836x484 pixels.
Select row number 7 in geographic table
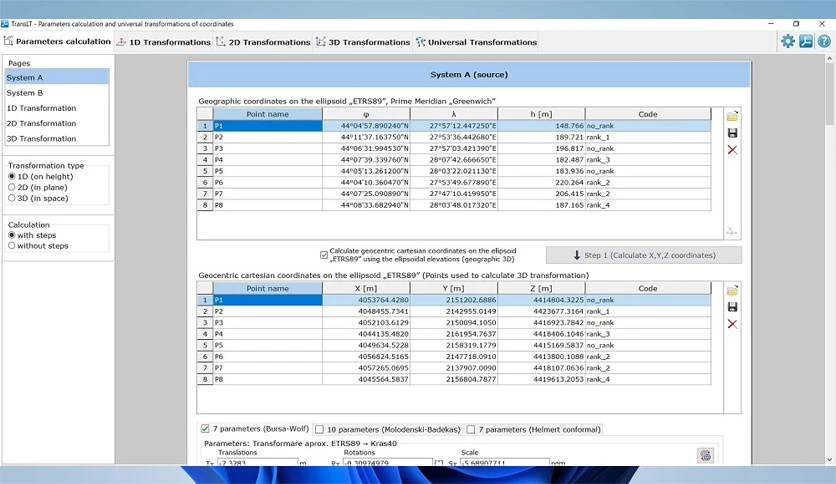(x=205, y=194)
